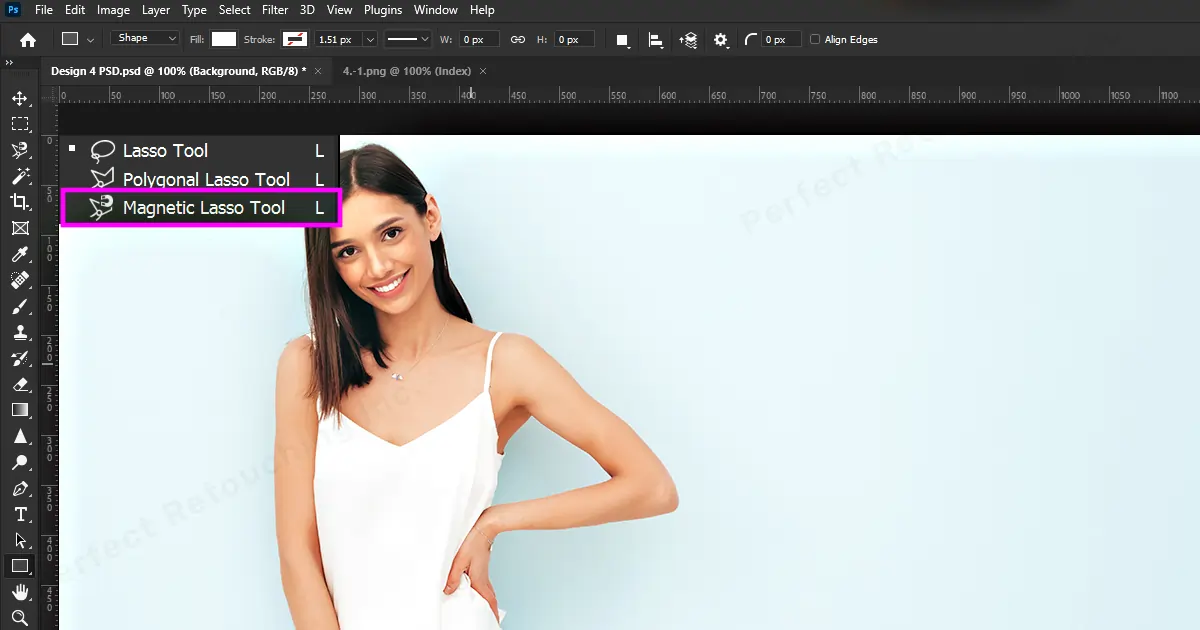This screenshot has height=630, width=1200.
Task: Select the Eraser tool
Action: 19,384
